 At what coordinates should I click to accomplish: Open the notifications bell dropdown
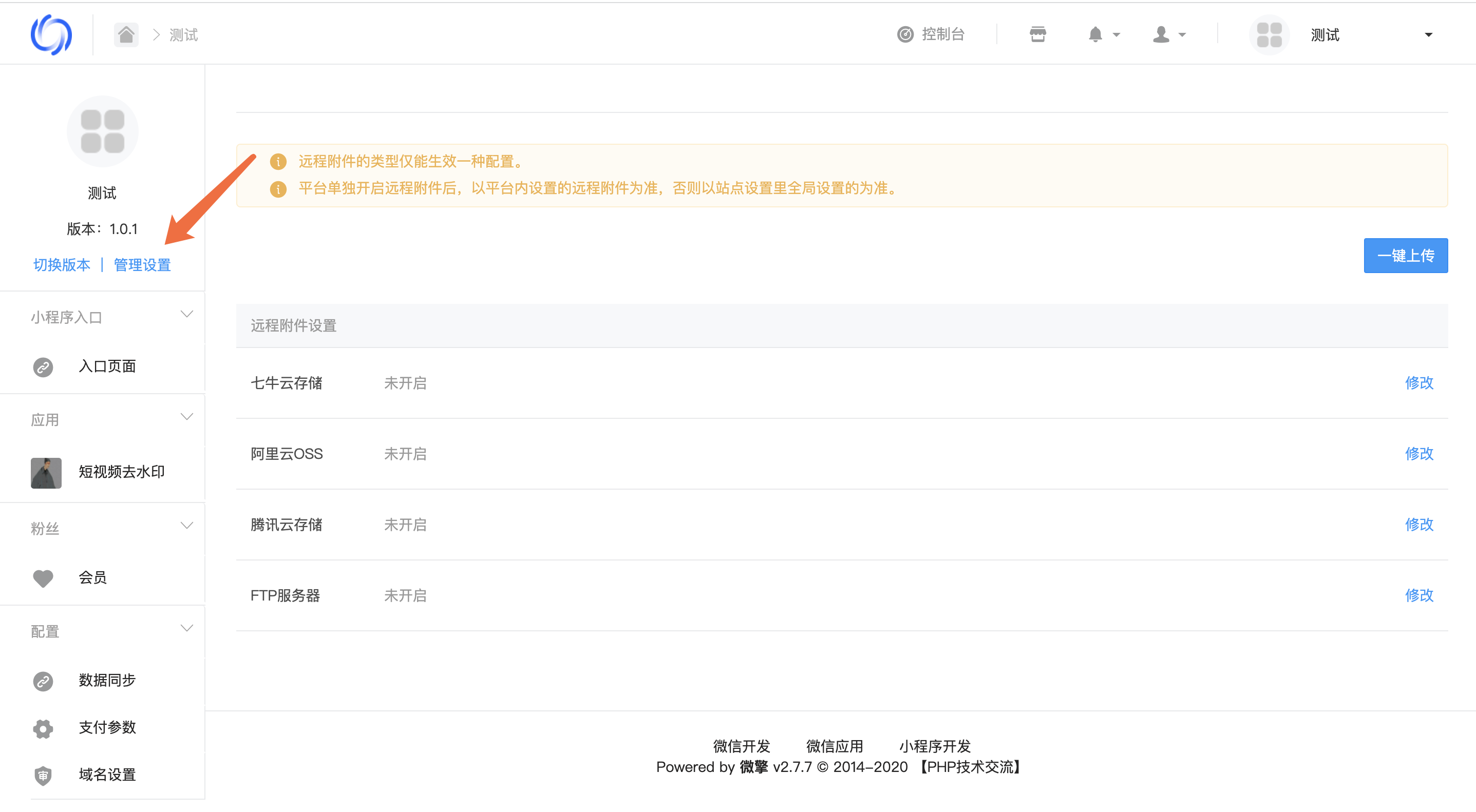coord(1103,34)
